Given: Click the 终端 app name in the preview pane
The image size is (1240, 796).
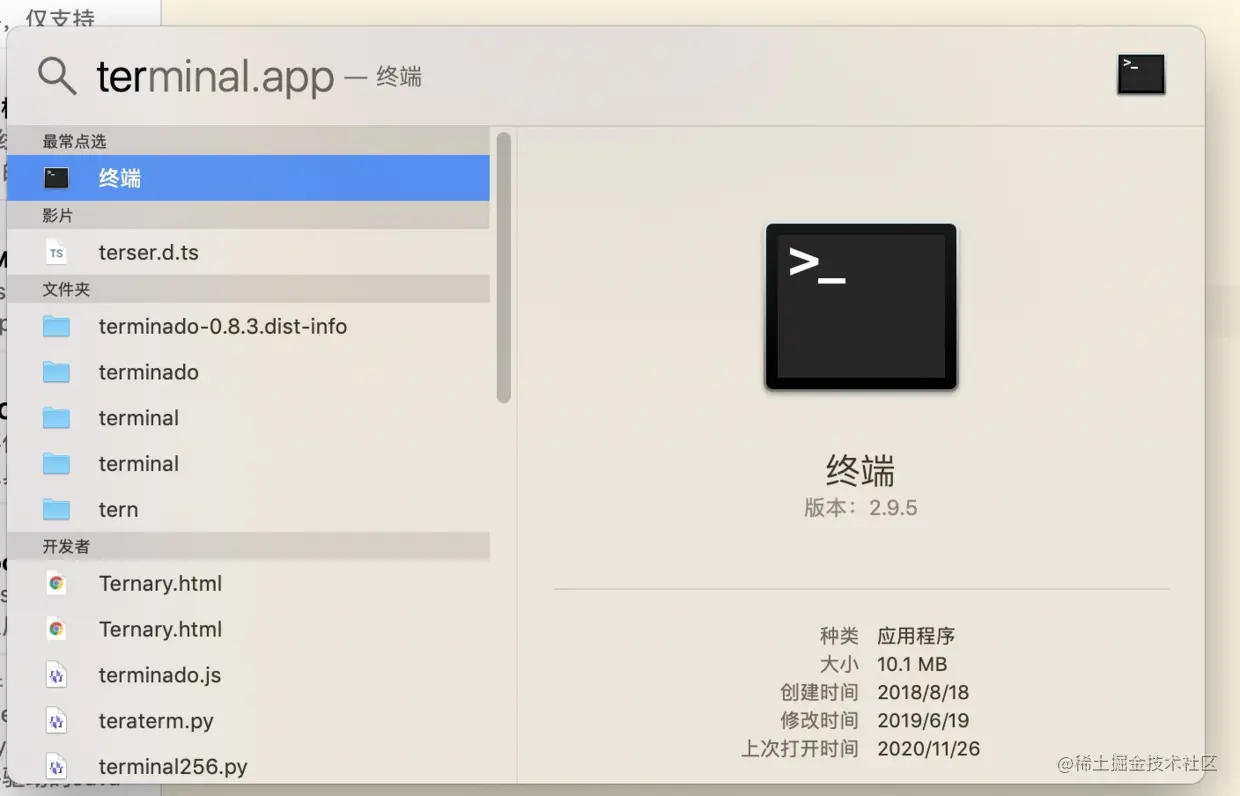Looking at the screenshot, I should click(861, 470).
